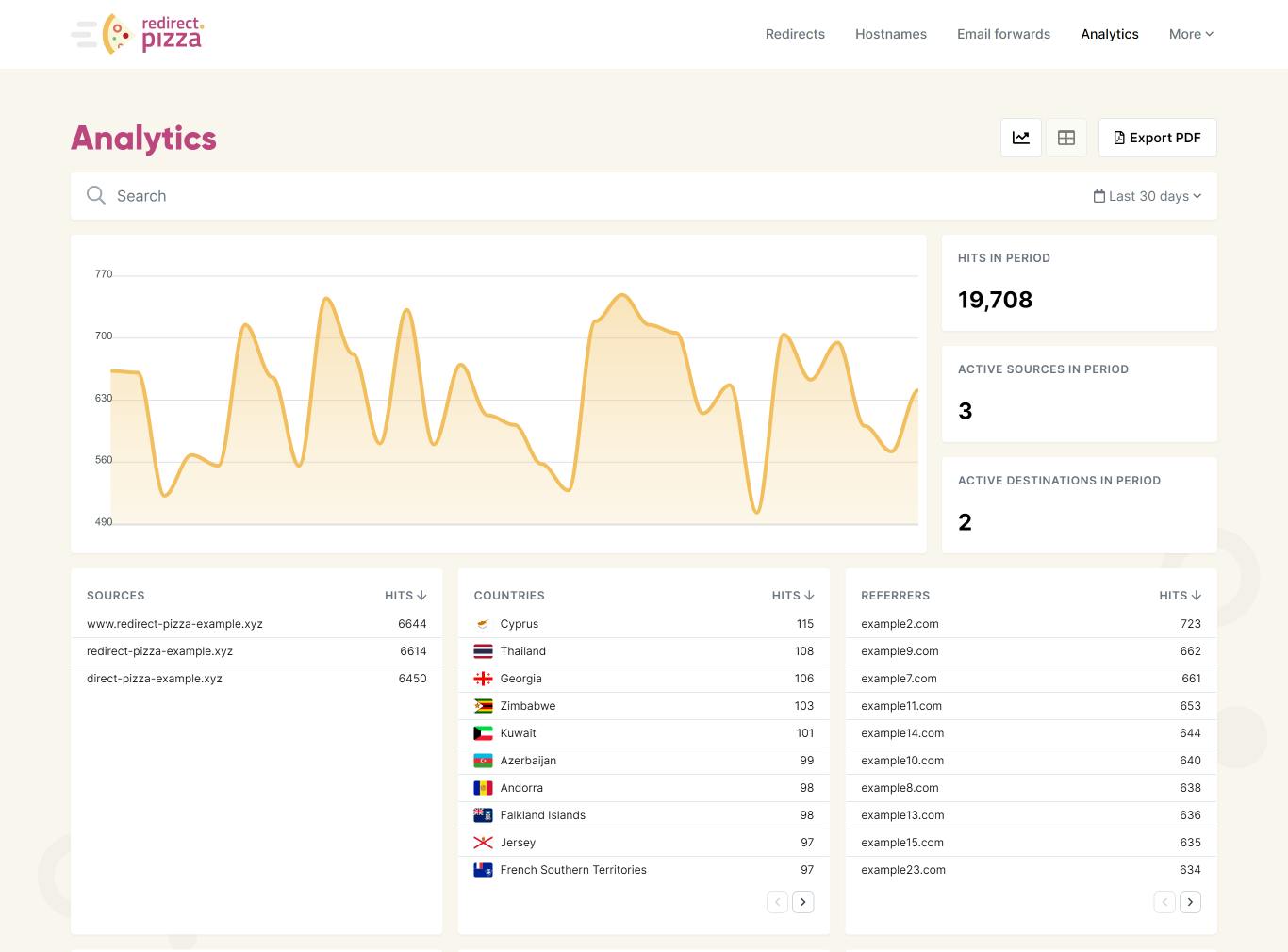Sort Countries by Hits column
Image resolution: width=1288 pixels, height=952 pixels.
pyautogui.click(x=792, y=596)
